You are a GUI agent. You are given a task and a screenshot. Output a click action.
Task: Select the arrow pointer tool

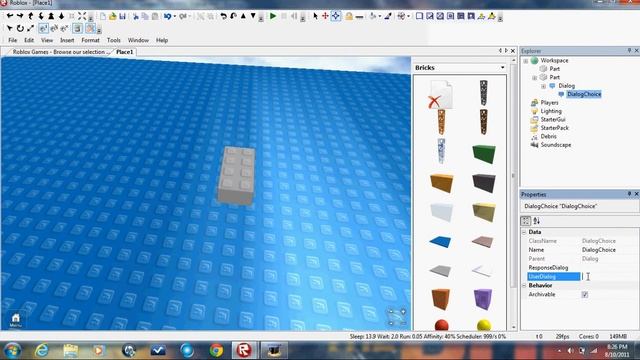pyautogui.click(x=315, y=16)
